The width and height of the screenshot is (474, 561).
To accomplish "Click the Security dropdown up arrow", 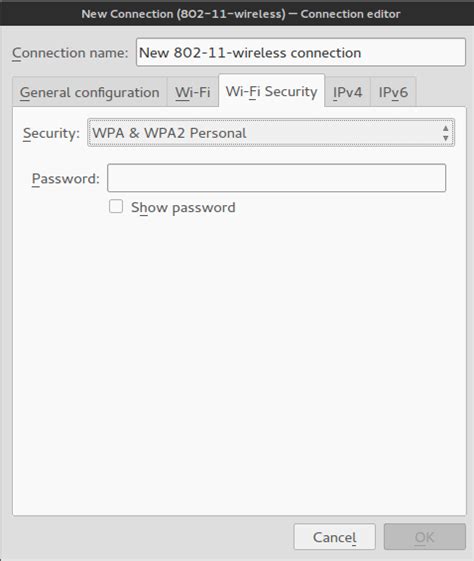I will point(445,128).
